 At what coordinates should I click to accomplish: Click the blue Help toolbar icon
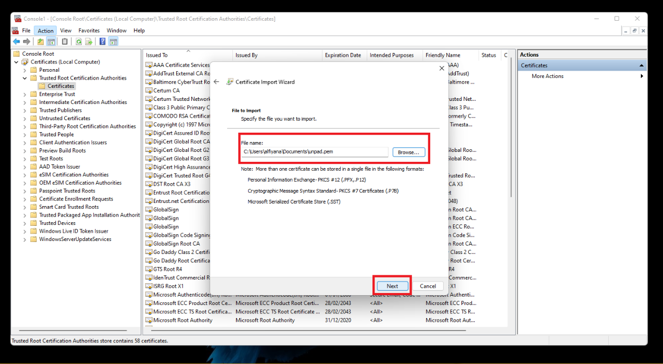[x=102, y=41]
